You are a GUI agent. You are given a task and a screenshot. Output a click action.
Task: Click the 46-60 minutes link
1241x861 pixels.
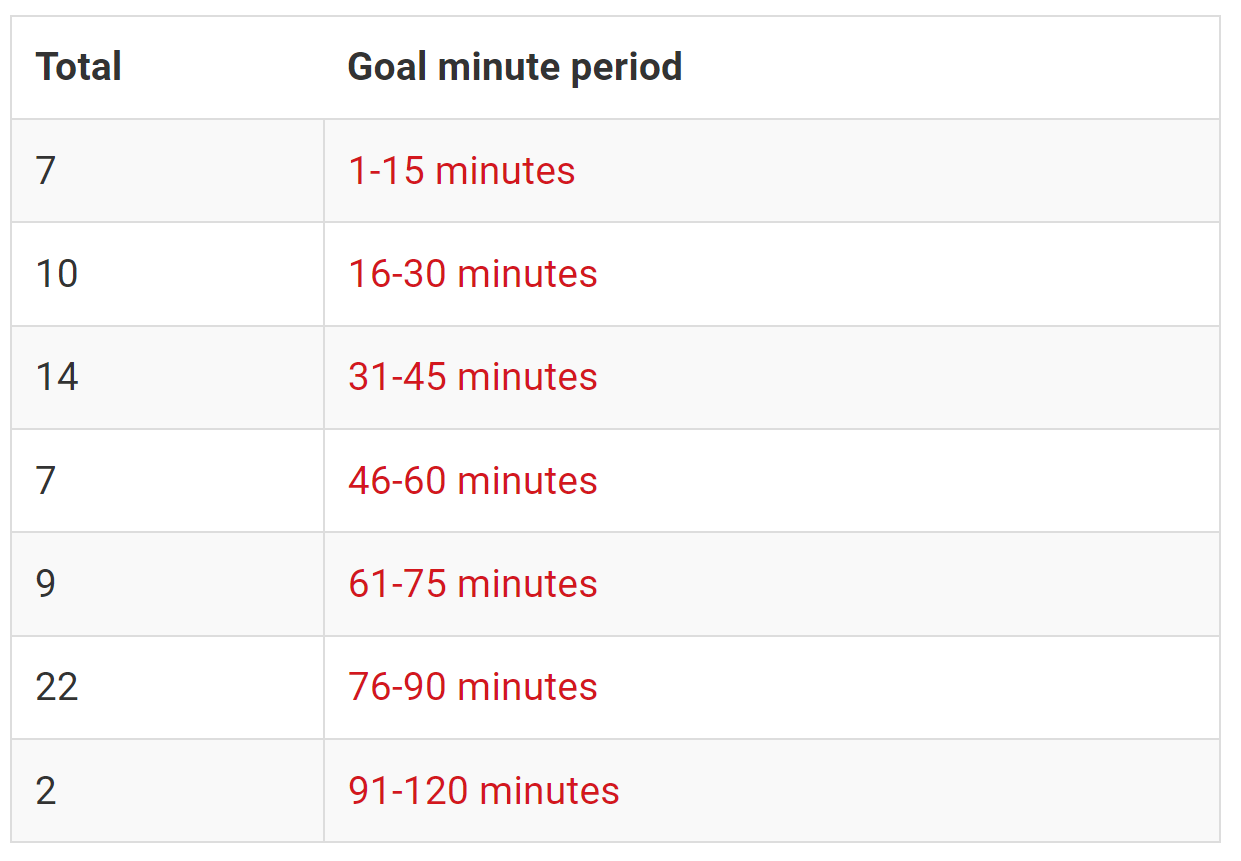point(472,481)
